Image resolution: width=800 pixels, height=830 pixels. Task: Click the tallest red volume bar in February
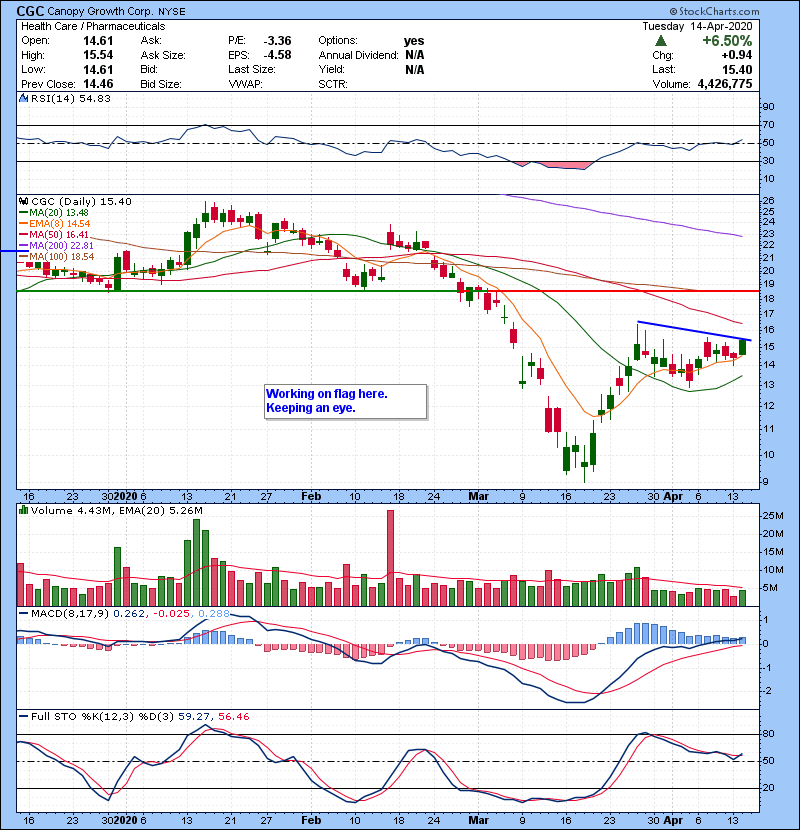[391, 558]
